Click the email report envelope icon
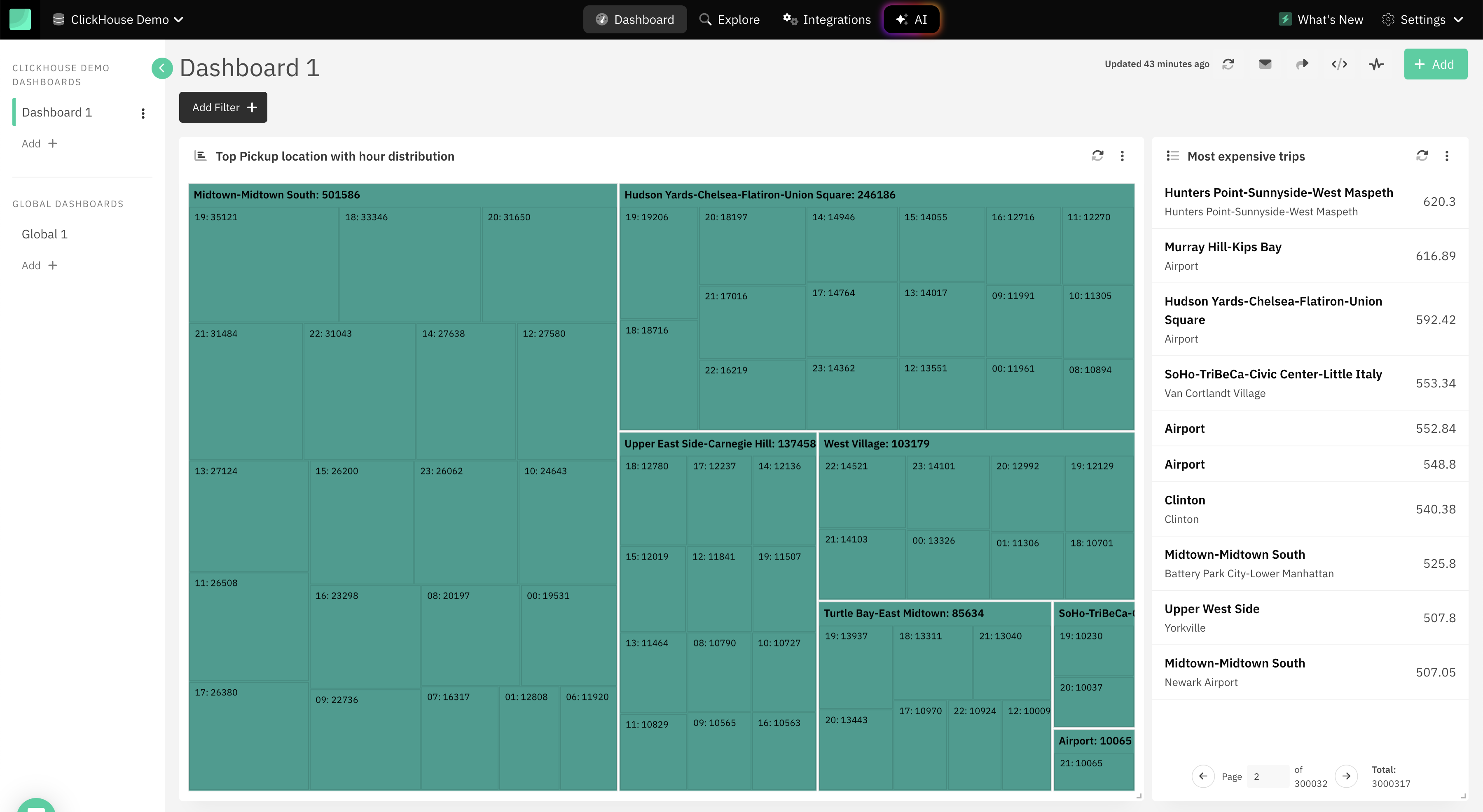The height and width of the screenshot is (812, 1483). (x=1265, y=64)
